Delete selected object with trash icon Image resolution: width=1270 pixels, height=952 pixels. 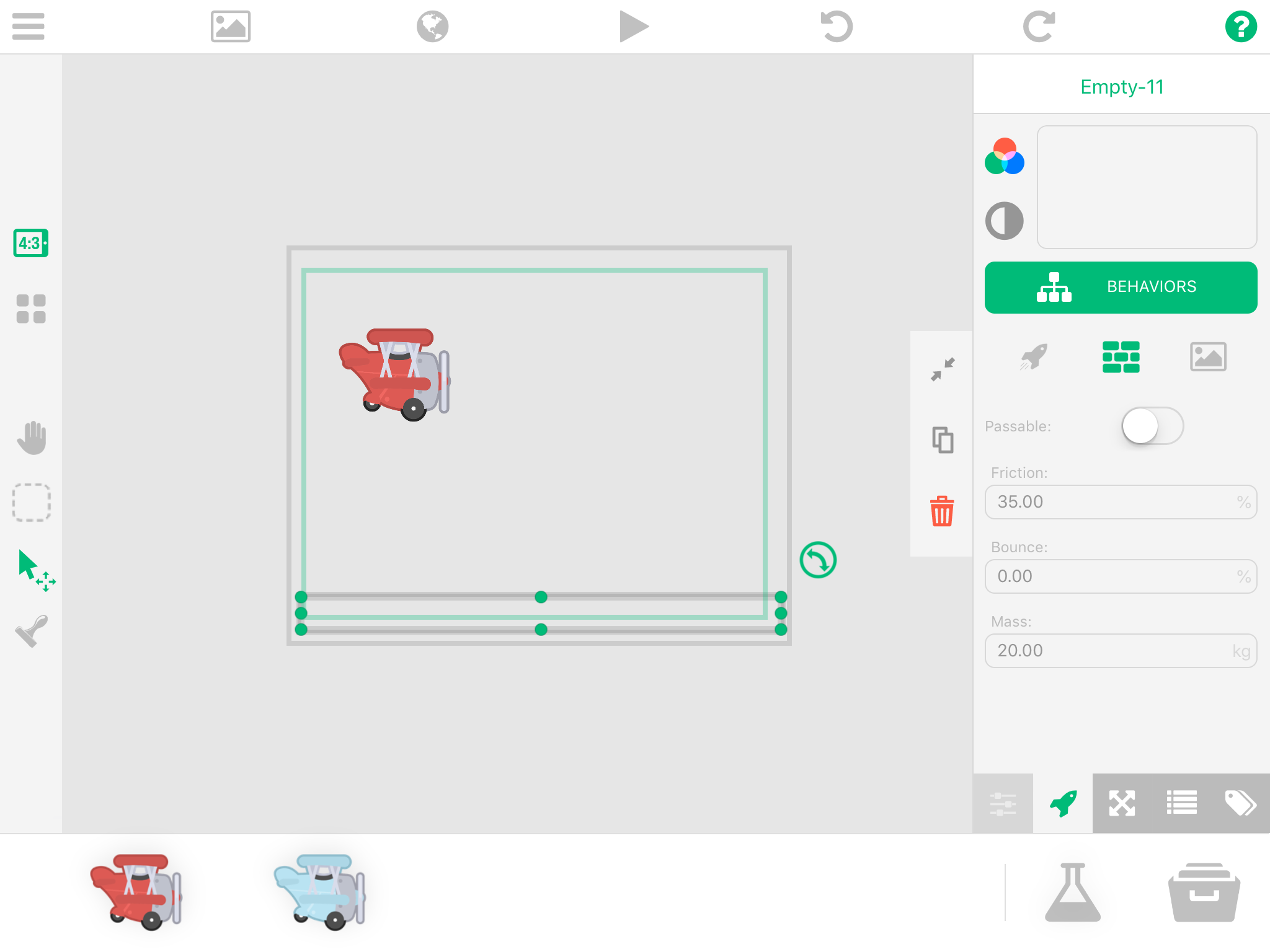click(941, 510)
